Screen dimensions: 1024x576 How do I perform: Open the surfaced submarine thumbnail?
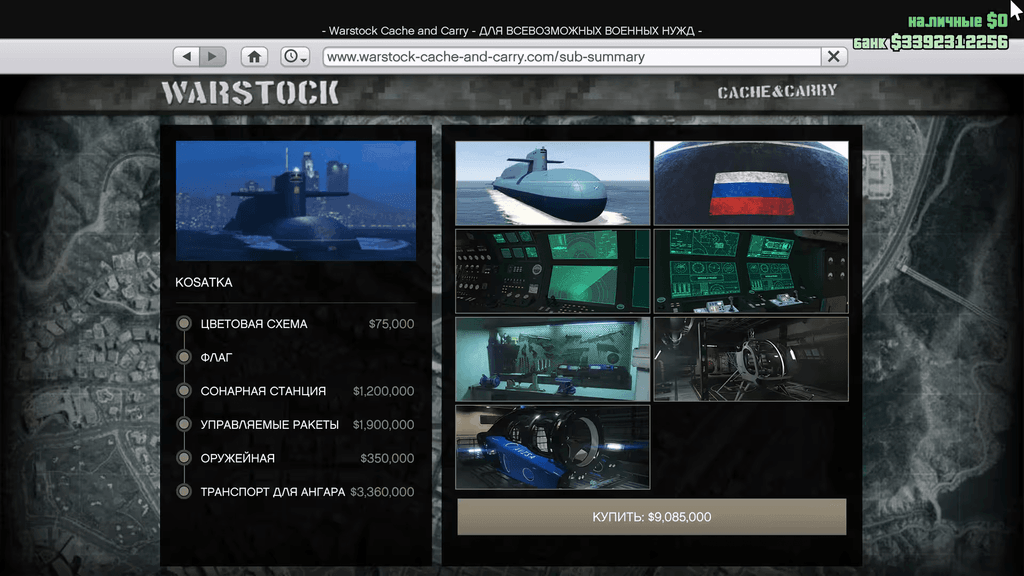(552, 183)
